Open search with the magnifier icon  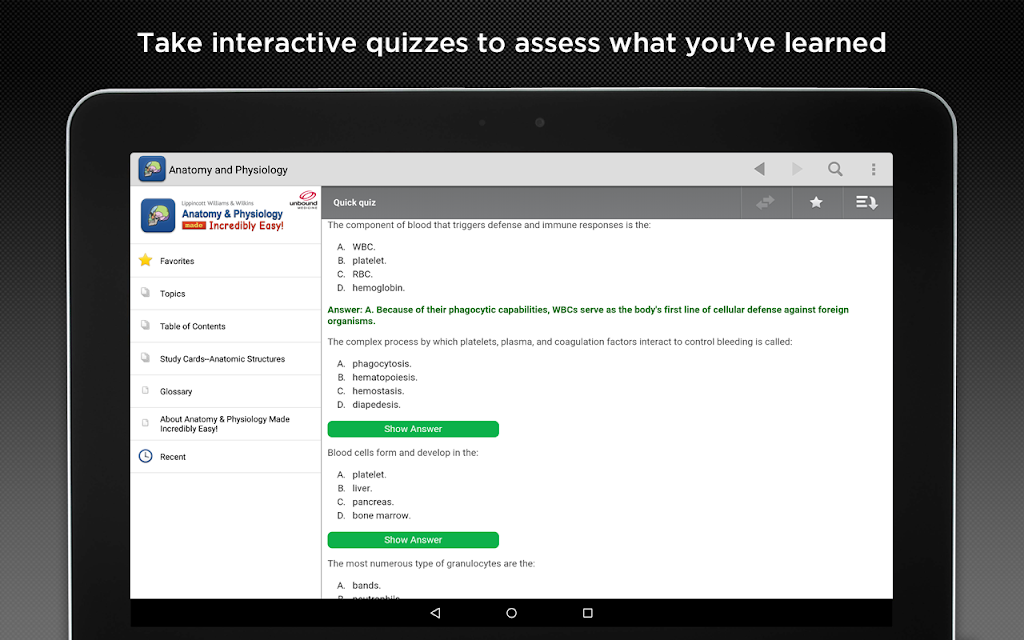[835, 169]
